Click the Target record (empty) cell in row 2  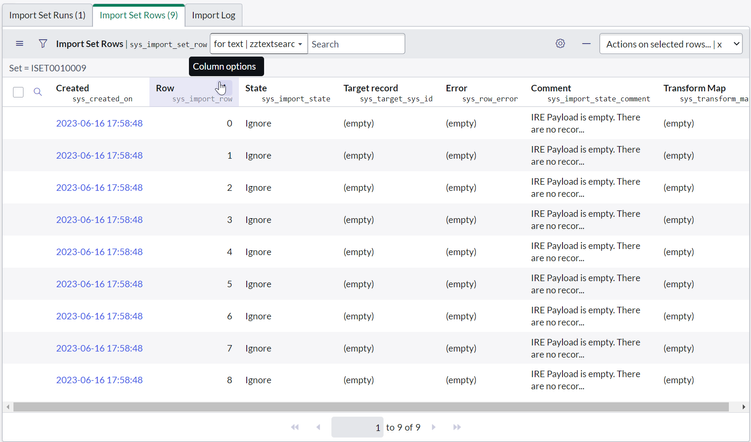358,187
